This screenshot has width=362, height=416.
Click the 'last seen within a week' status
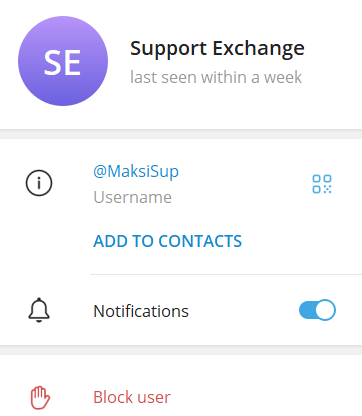(216, 77)
